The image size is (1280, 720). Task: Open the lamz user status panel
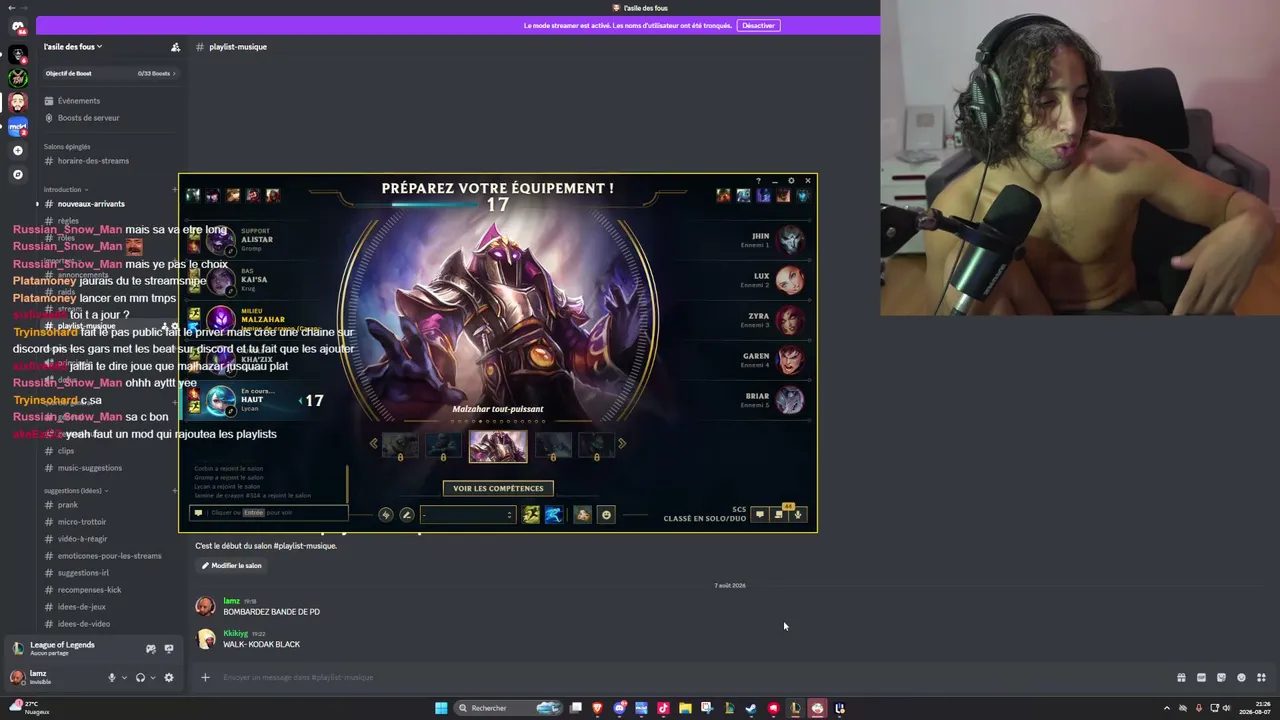coord(52,677)
